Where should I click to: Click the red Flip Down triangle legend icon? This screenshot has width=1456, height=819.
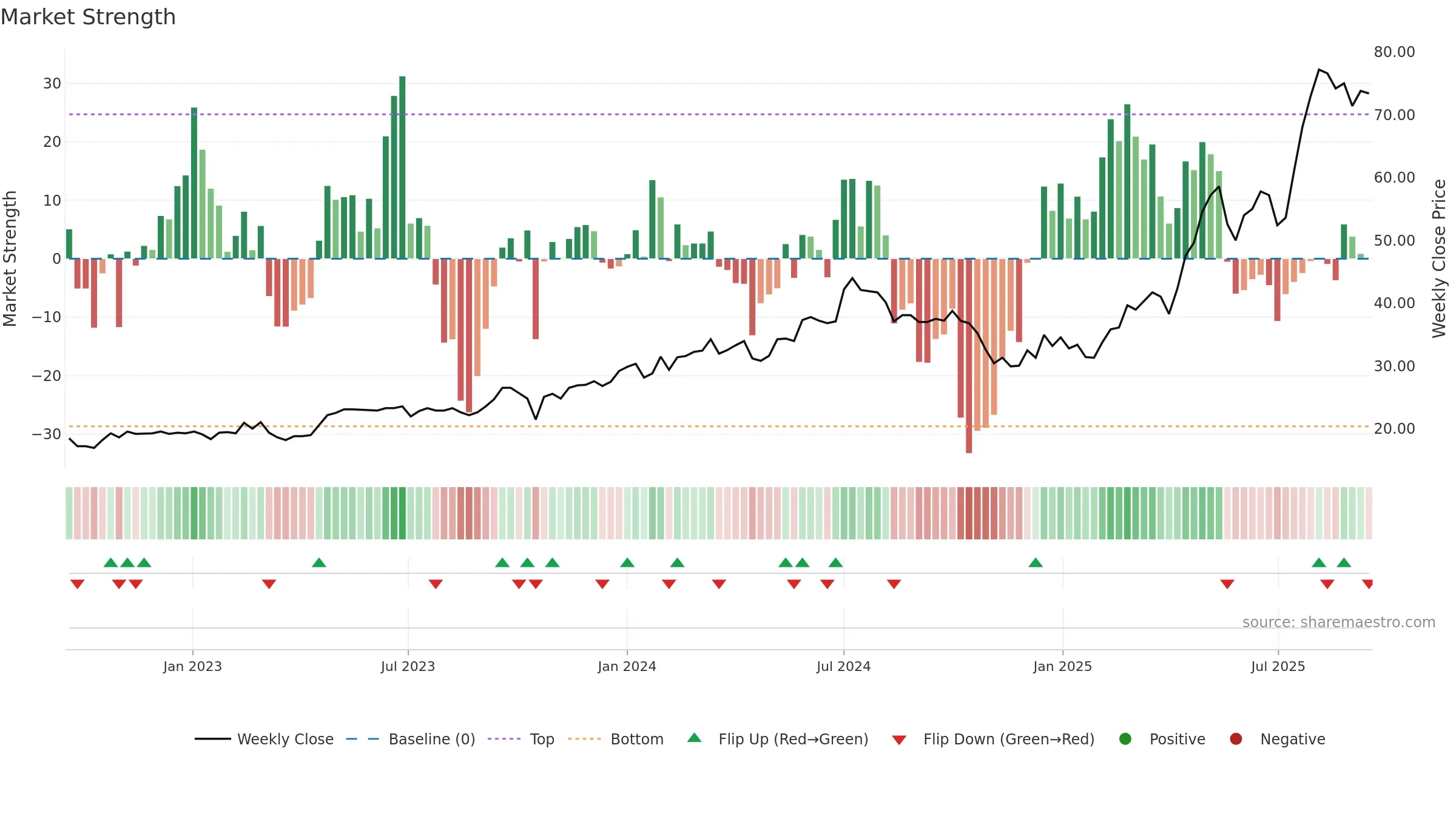tap(899, 740)
